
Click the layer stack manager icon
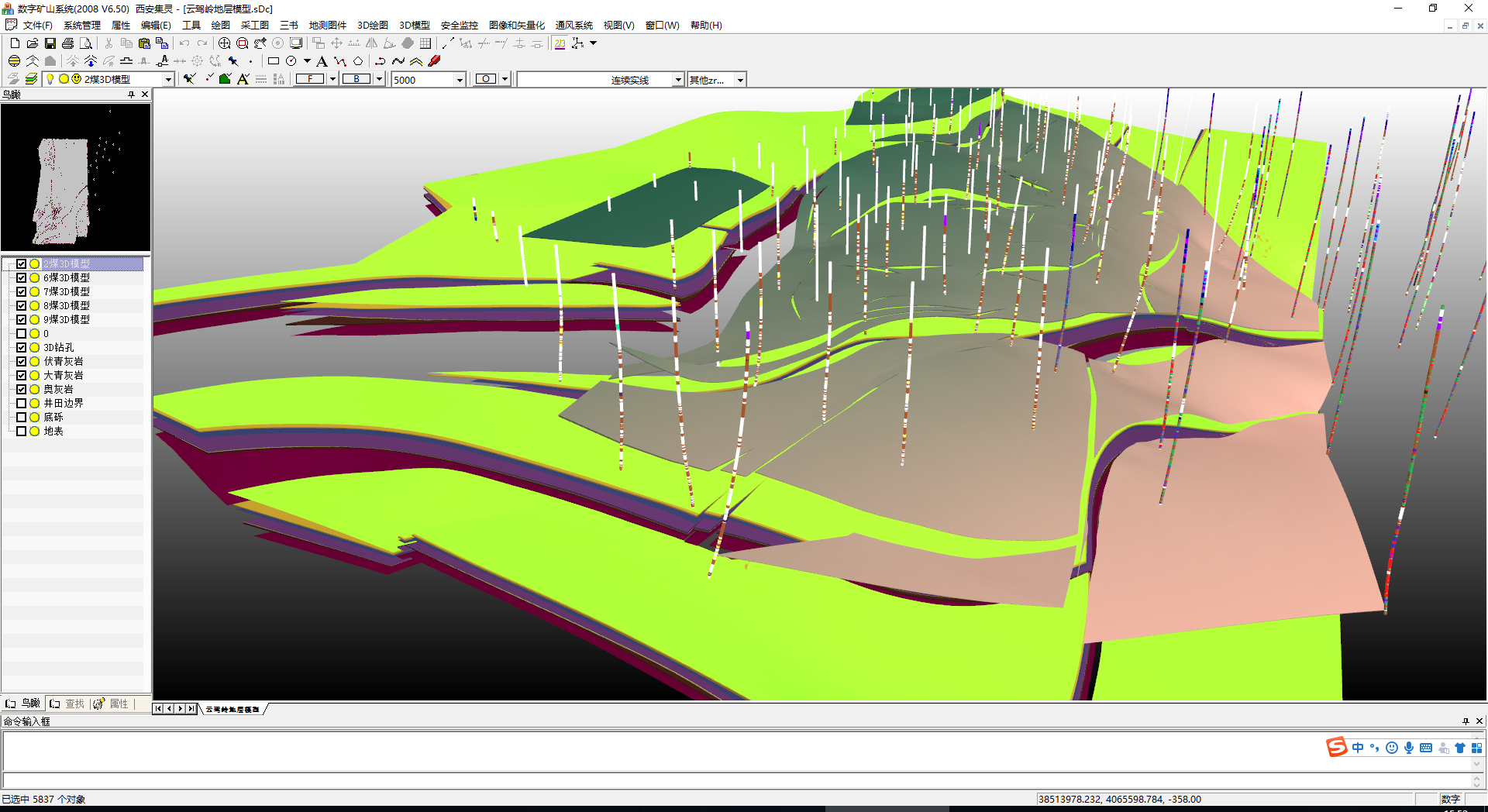[31, 79]
